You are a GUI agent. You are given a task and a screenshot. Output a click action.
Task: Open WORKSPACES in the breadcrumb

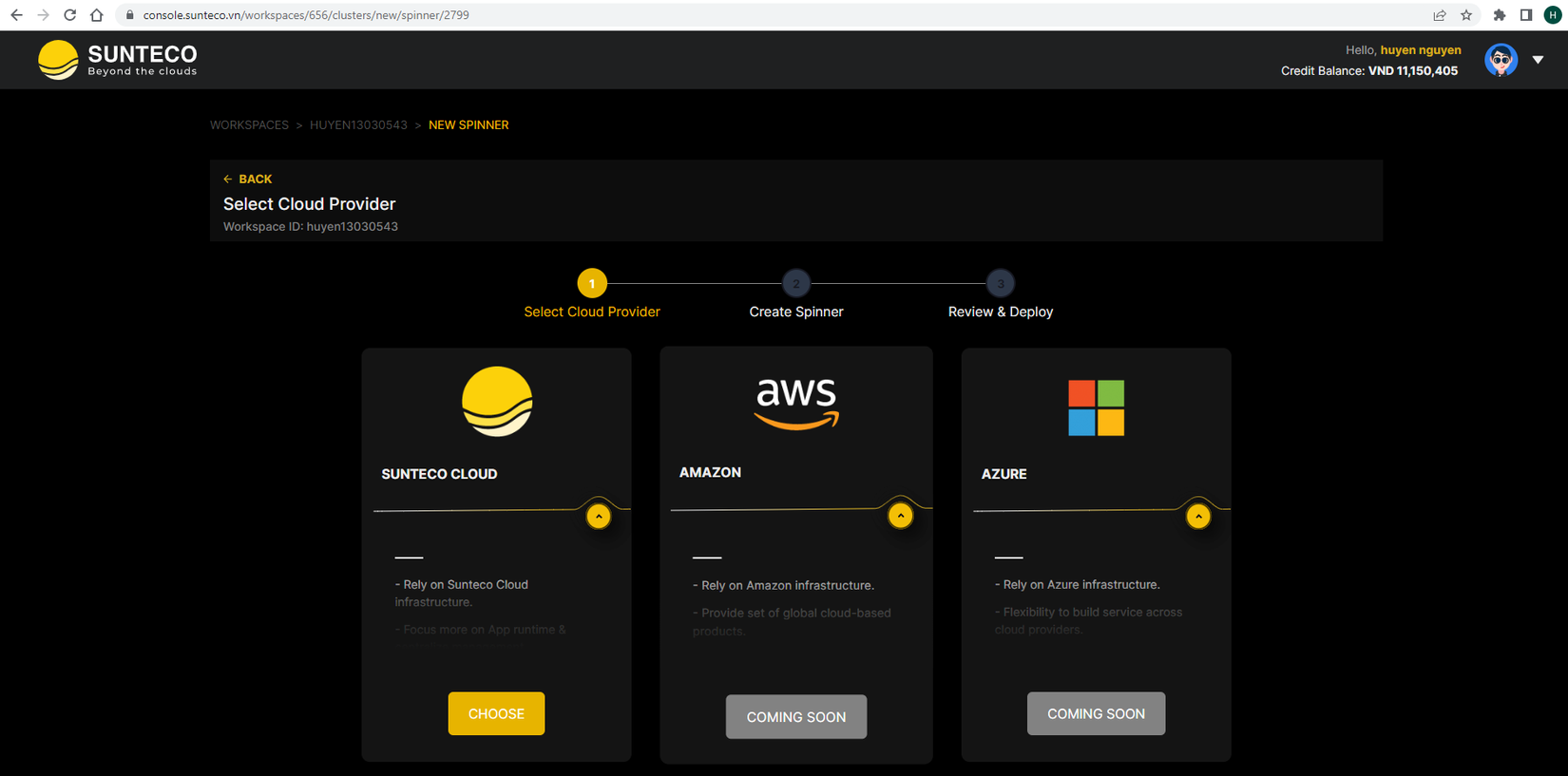[249, 124]
